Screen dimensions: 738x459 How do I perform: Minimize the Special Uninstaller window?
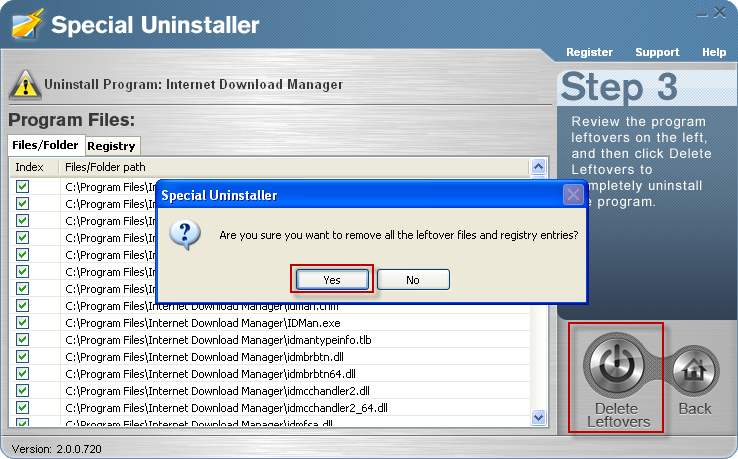click(x=702, y=15)
